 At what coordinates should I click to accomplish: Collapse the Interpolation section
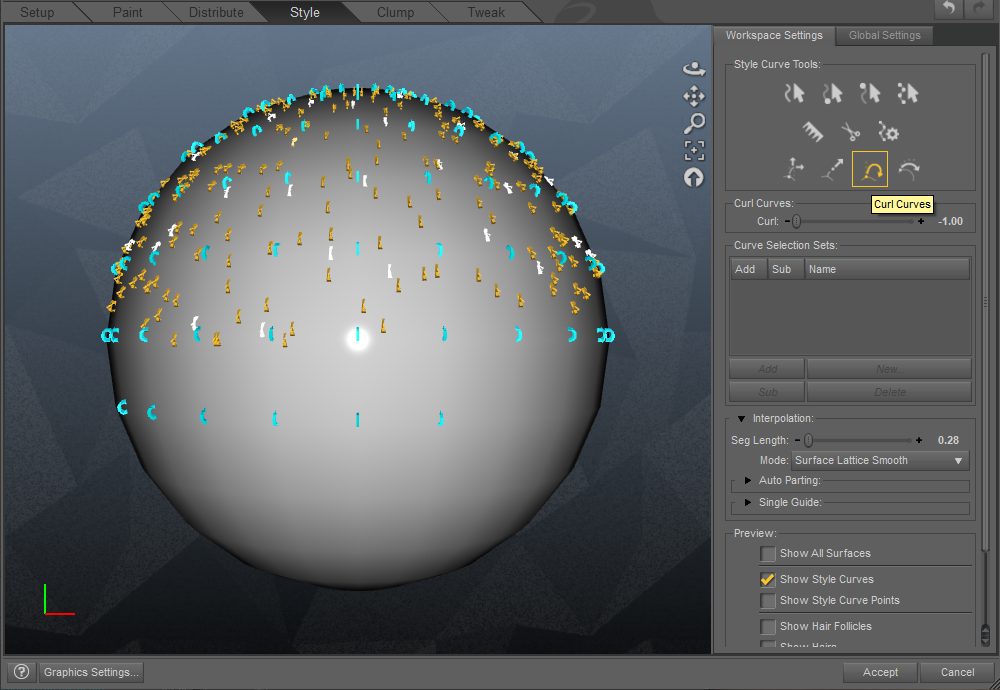click(741, 419)
